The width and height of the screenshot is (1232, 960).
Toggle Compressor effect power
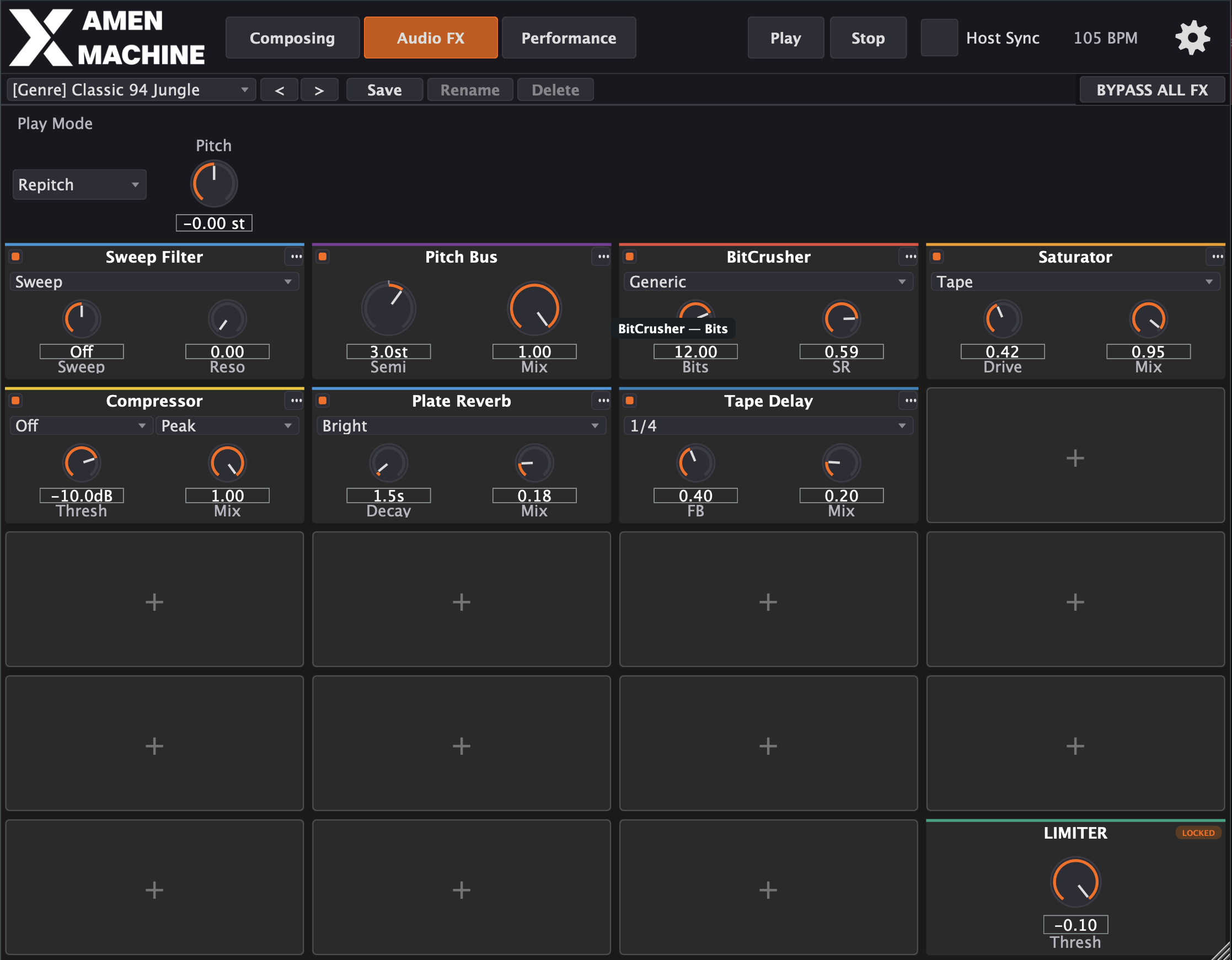[x=16, y=401]
